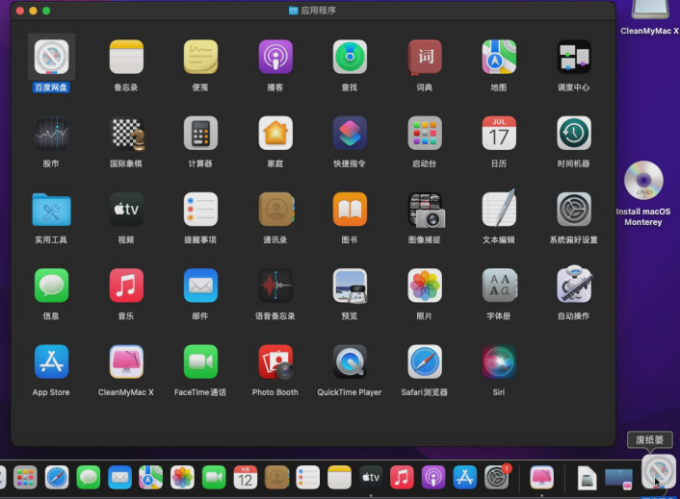Image resolution: width=680 pixels, height=499 pixels.
Task: Click the App Store icon in the Dock
Action: (465, 477)
